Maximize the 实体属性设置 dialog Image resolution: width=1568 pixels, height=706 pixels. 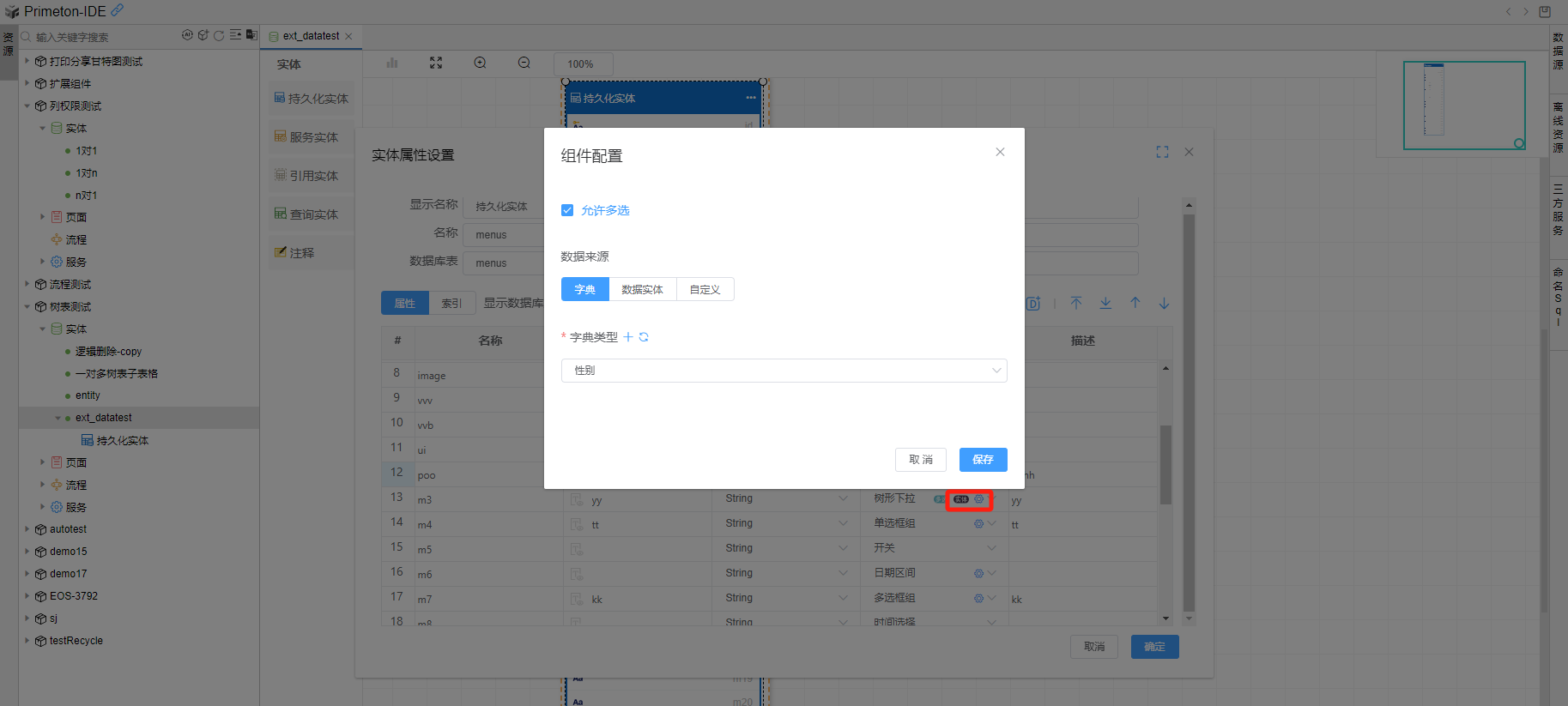(x=1162, y=152)
